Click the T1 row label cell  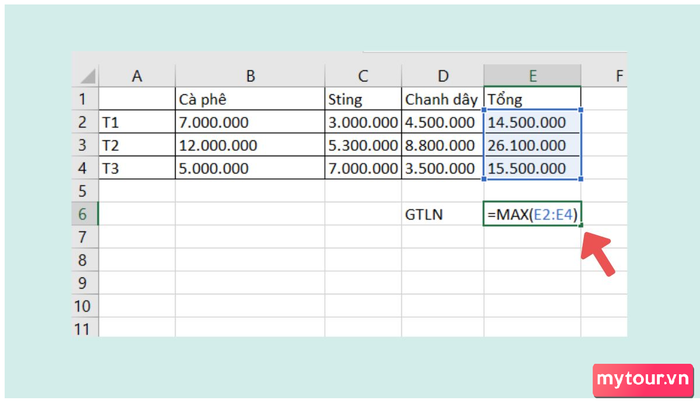[137, 122]
